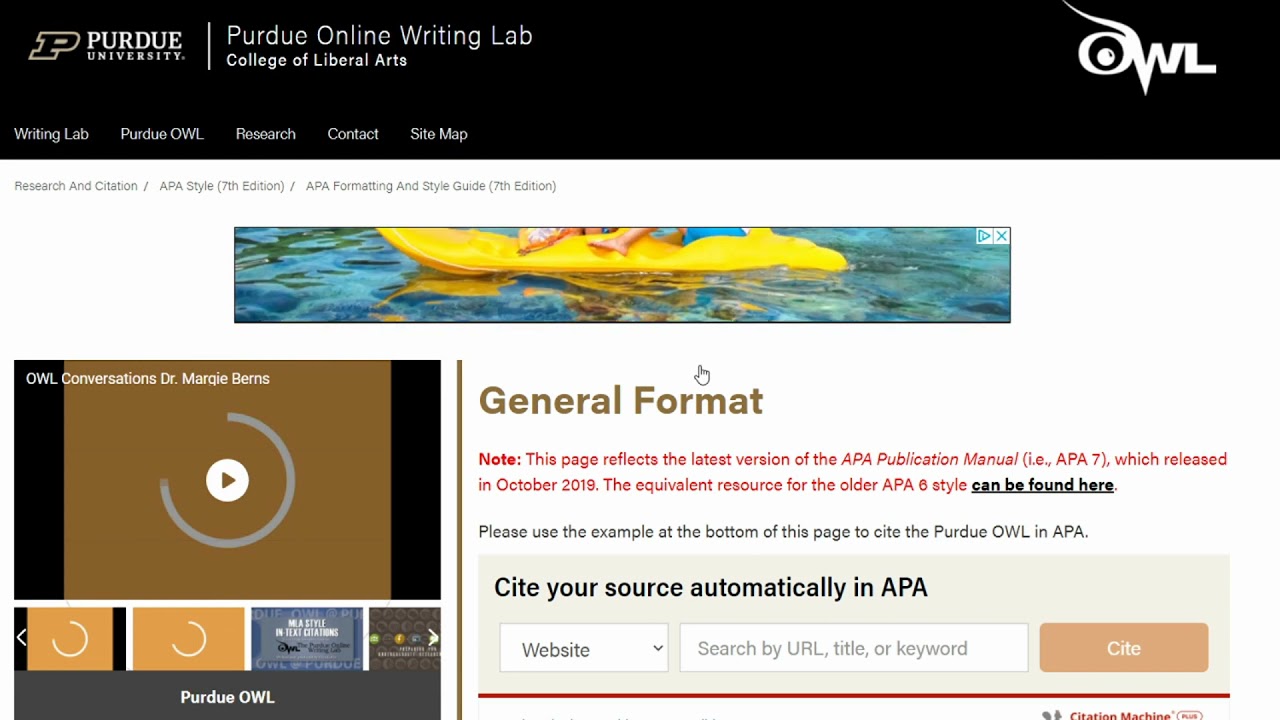The width and height of the screenshot is (1280, 720).
Task: Click the Search by URL input field
Action: (854, 648)
